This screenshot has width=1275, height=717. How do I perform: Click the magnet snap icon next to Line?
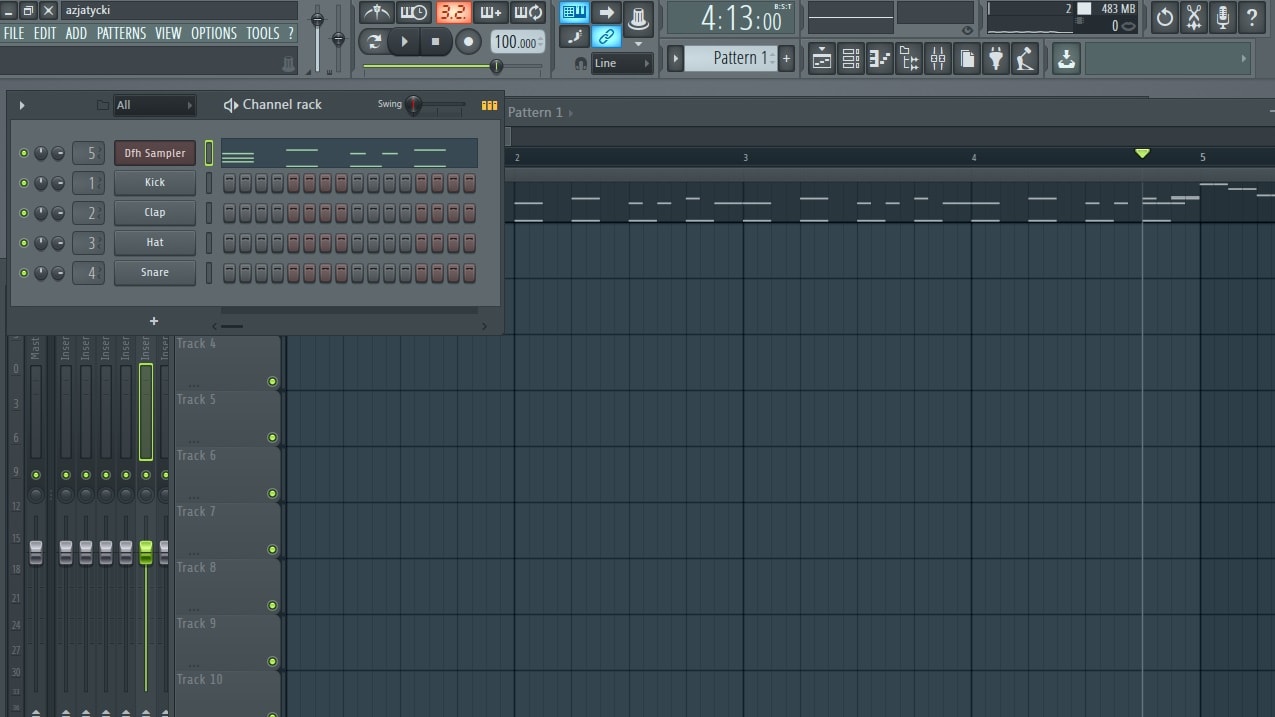pyautogui.click(x=580, y=63)
